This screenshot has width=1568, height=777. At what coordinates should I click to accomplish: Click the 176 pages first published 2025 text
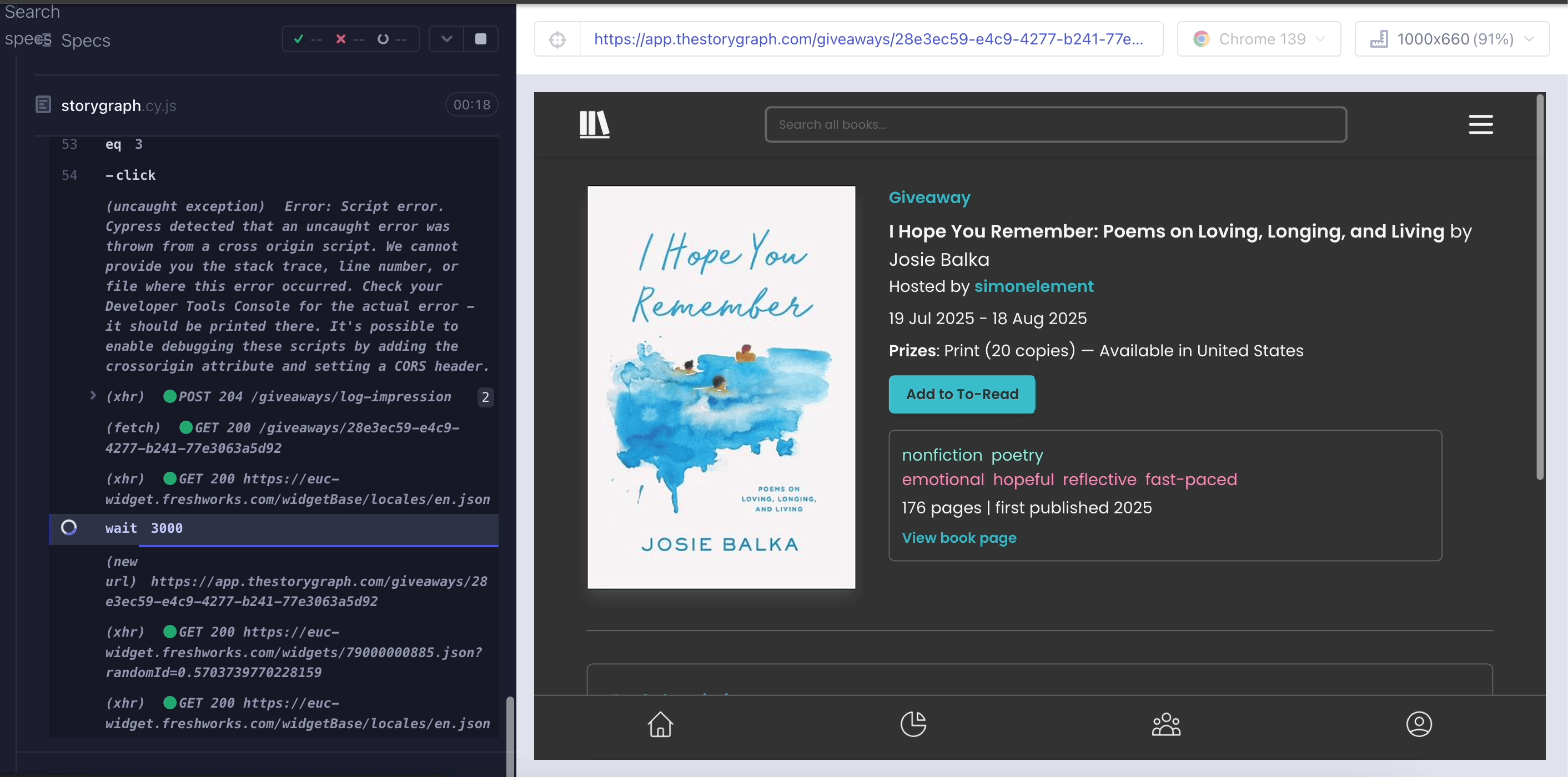click(1026, 507)
